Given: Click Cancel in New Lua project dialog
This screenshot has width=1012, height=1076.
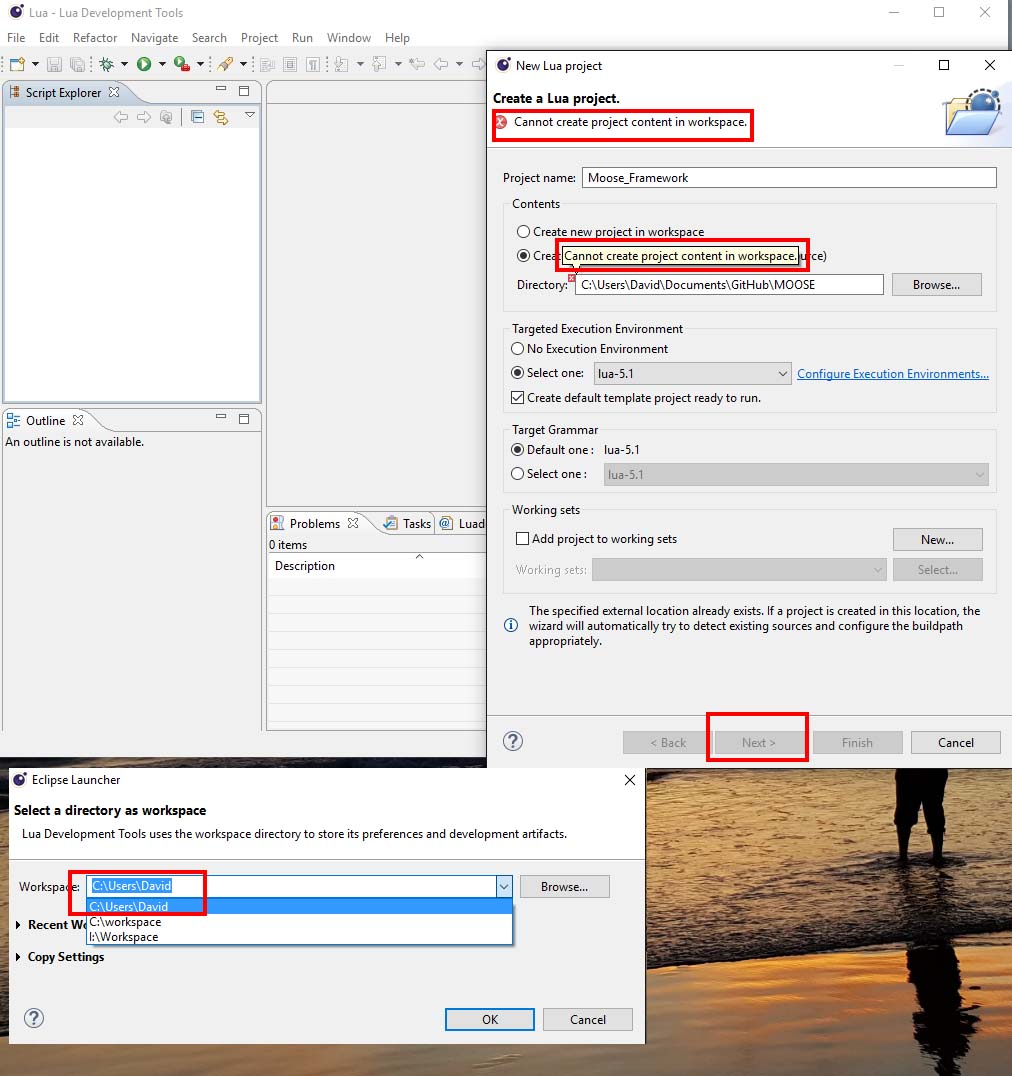Looking at the screenshot, I should (x=955, y=742).
